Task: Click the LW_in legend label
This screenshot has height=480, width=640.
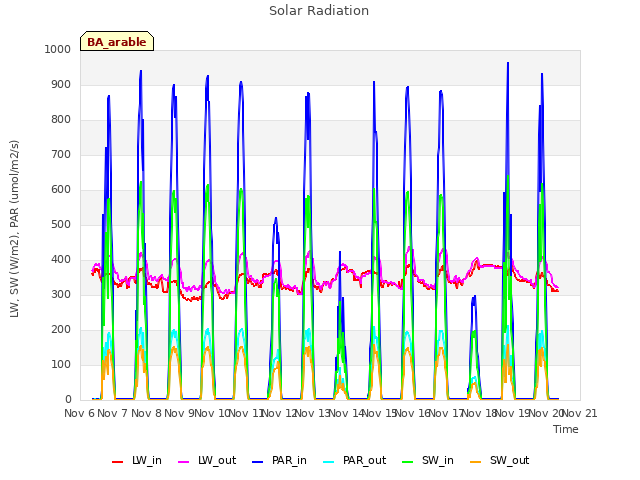Action: [147, 461]
